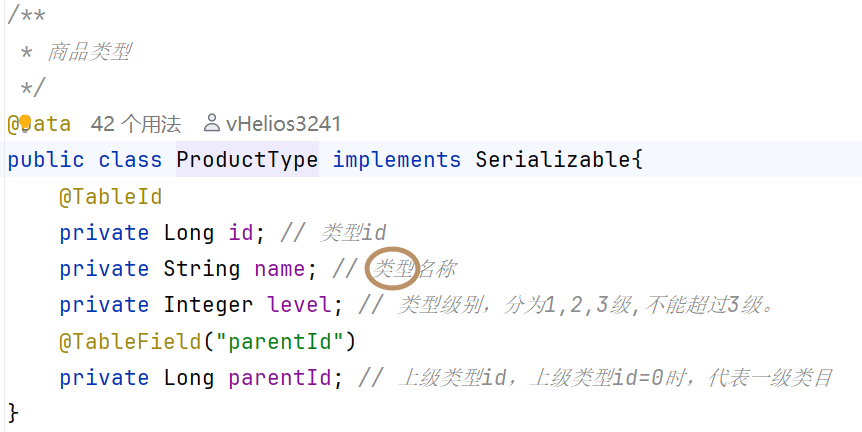862x432 pixels.
Task: Click the @TableId annotation
Action: [x=110, y=197]
